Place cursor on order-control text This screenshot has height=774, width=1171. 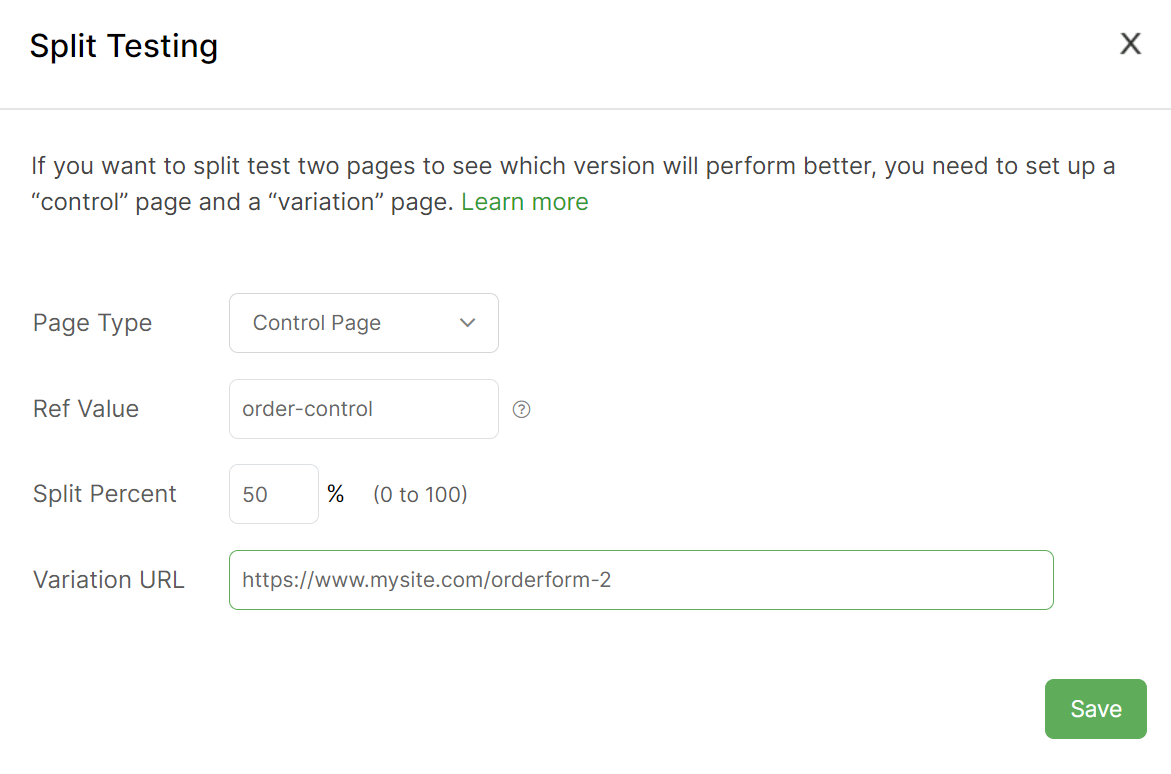click(307, 409)
